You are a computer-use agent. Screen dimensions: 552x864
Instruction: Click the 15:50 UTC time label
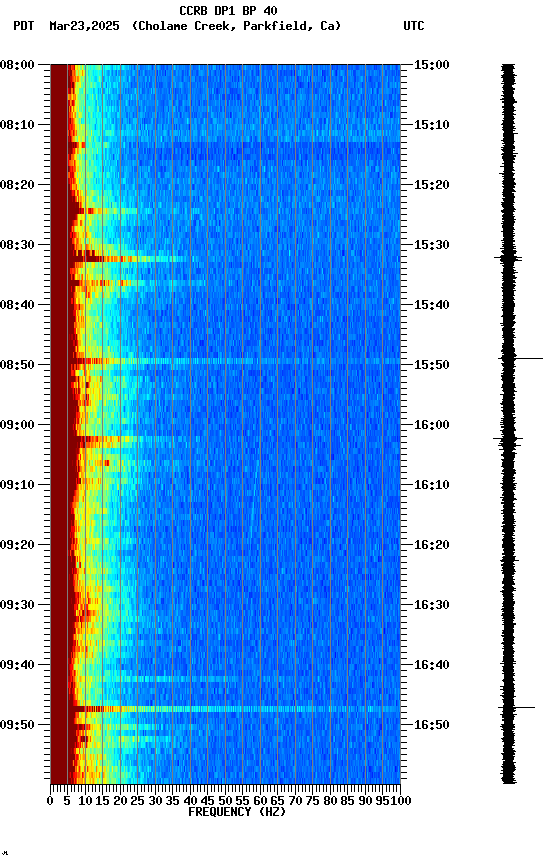[432, 365]
